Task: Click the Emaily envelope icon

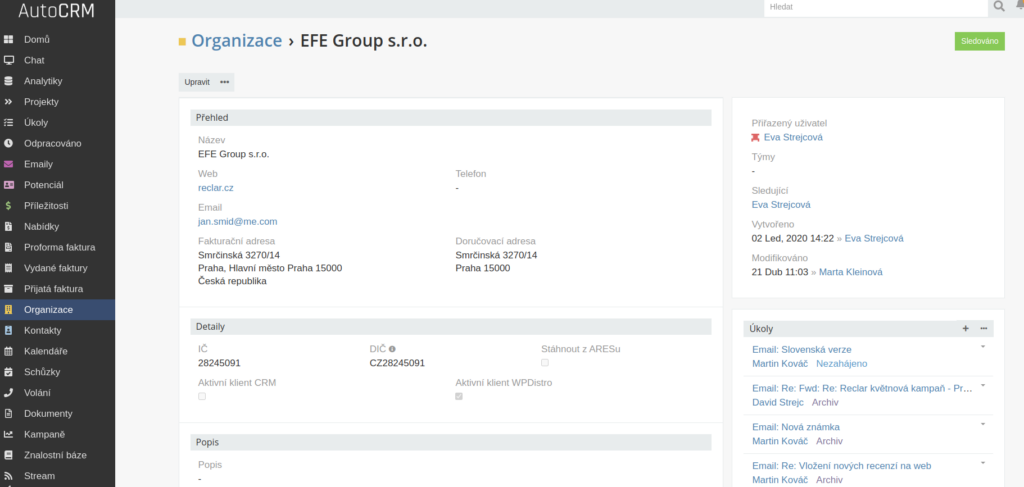Action: click(8, 164)
